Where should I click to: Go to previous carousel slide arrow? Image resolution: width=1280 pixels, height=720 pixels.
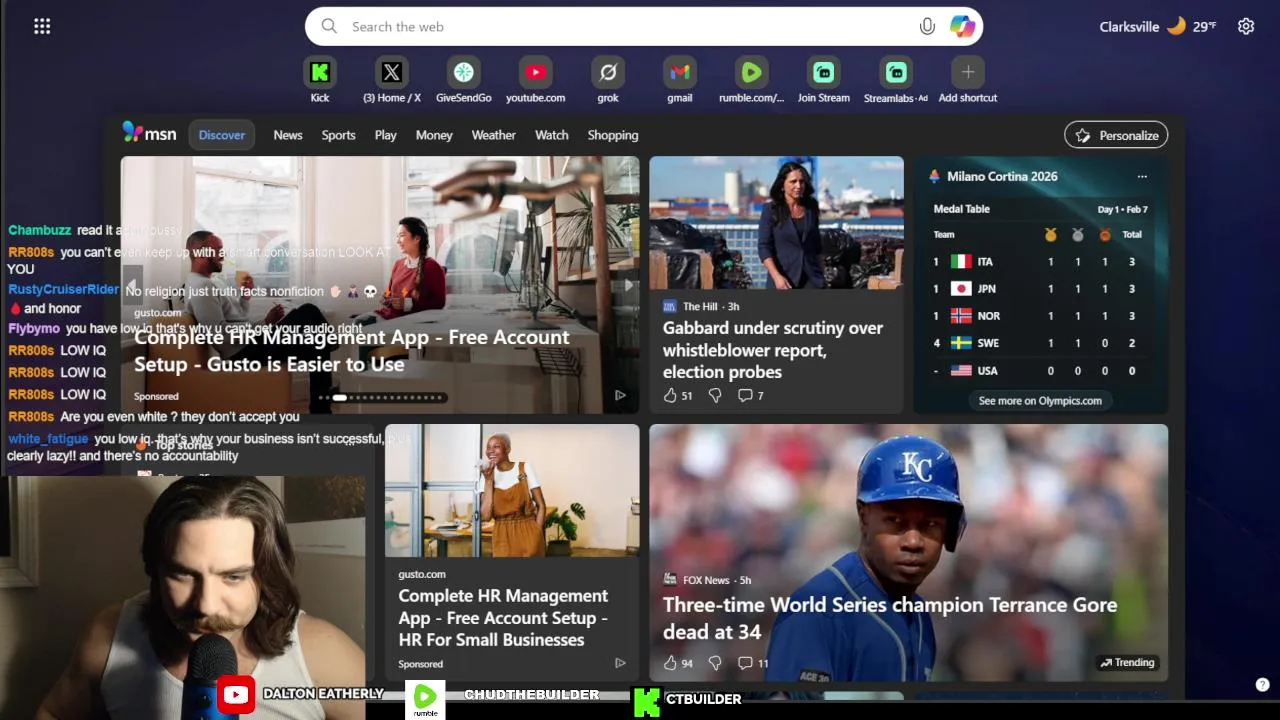(x=132, y=285)
